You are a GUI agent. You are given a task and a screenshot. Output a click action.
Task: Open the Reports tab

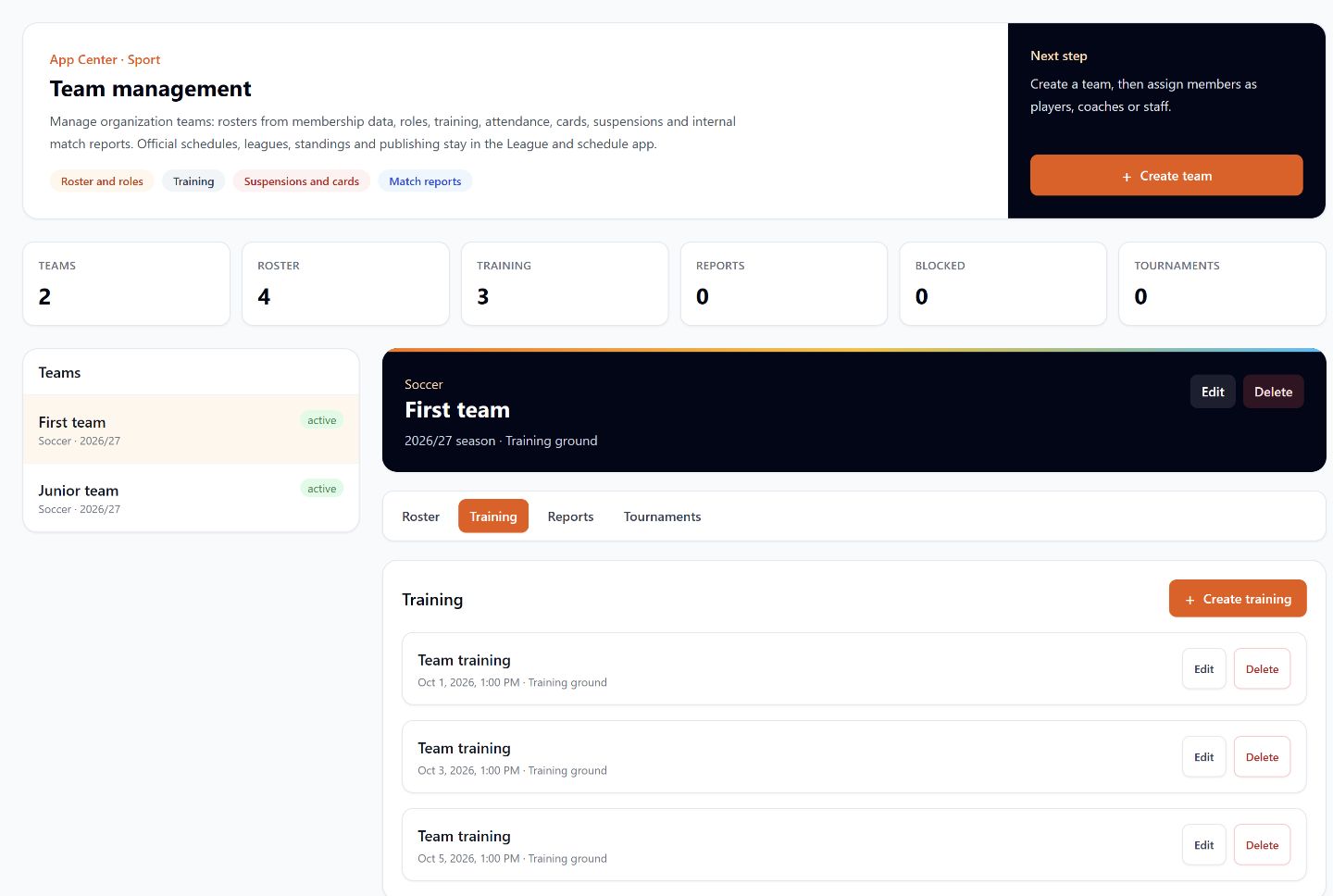[570, 516]
